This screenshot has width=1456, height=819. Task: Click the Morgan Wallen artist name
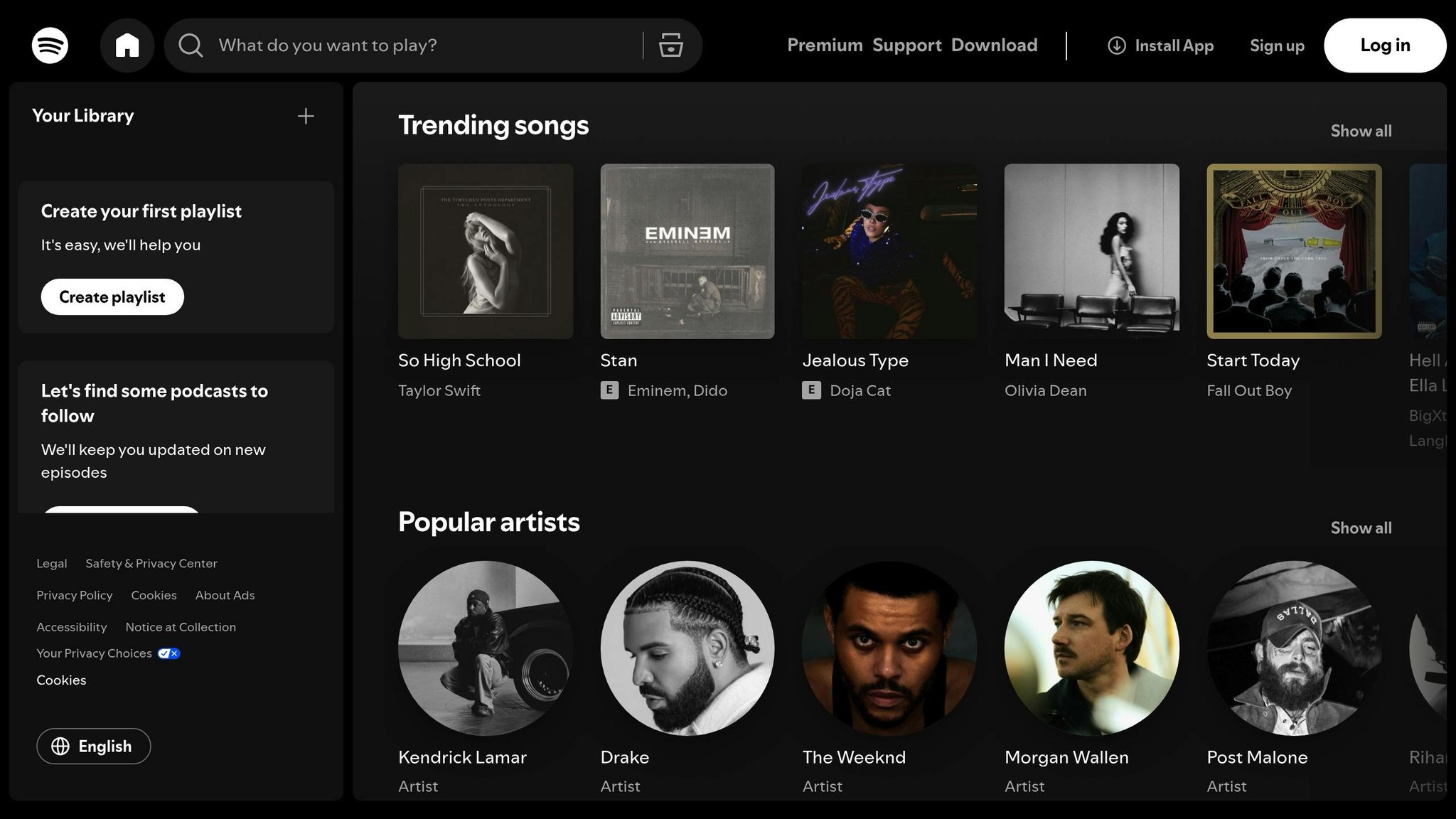coord(1066,757)
